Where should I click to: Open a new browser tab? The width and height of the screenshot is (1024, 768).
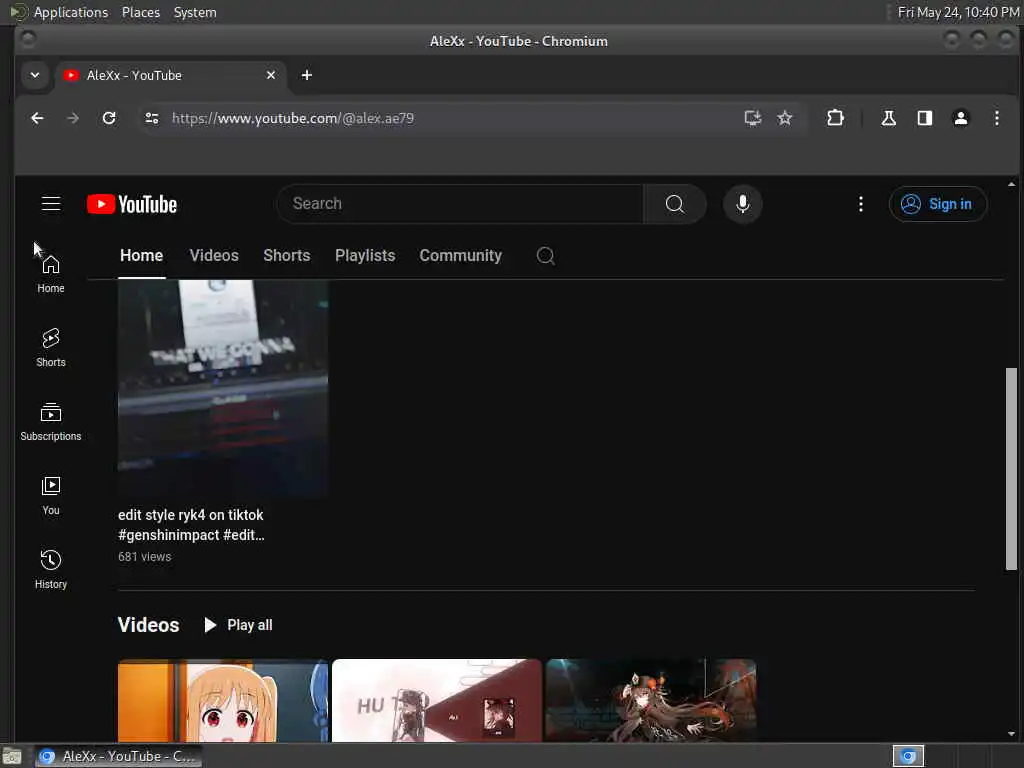(x=306, y=75)
